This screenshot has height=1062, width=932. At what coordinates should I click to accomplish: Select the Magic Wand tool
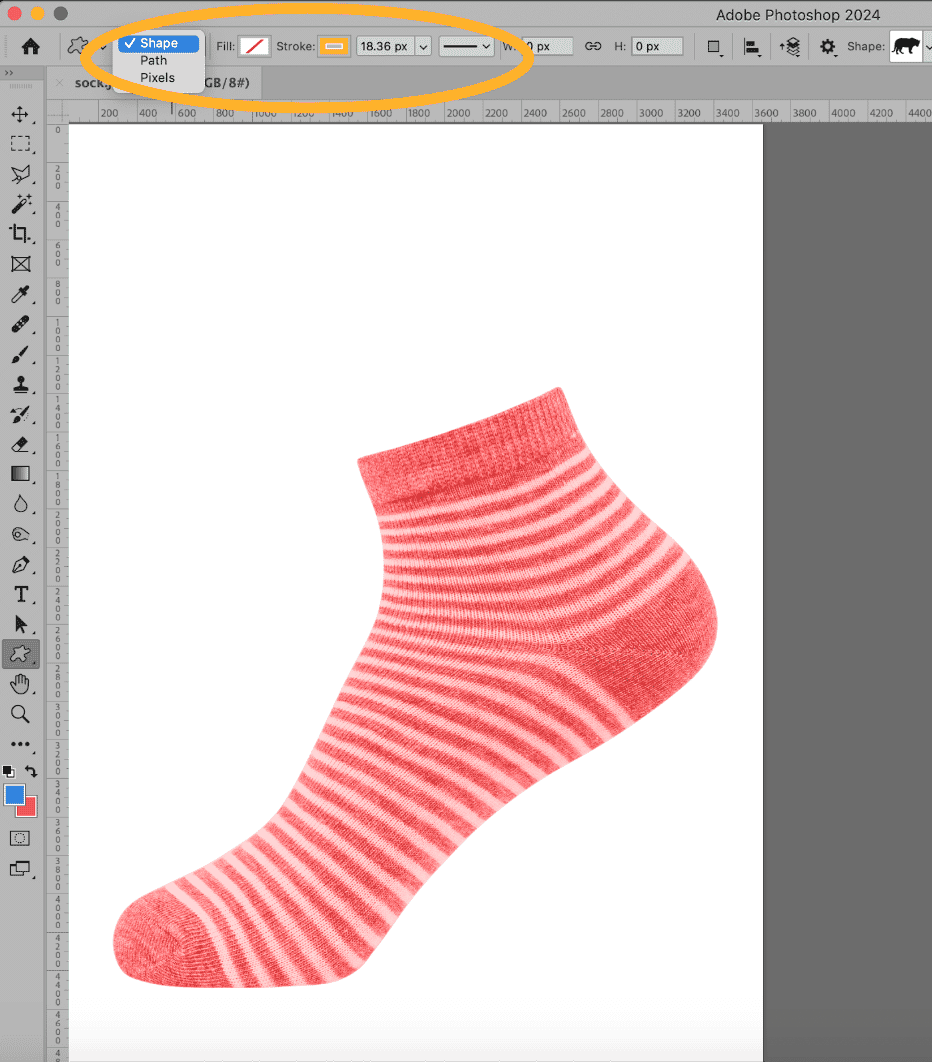pos(20,204)
